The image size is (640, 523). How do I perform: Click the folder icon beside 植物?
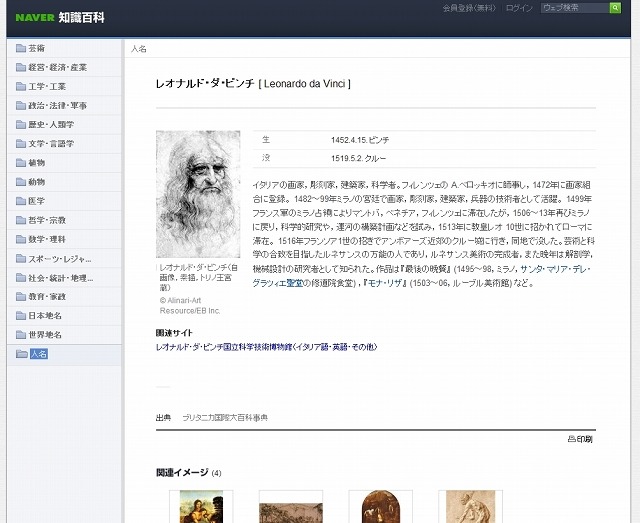[x=21, y=163]
